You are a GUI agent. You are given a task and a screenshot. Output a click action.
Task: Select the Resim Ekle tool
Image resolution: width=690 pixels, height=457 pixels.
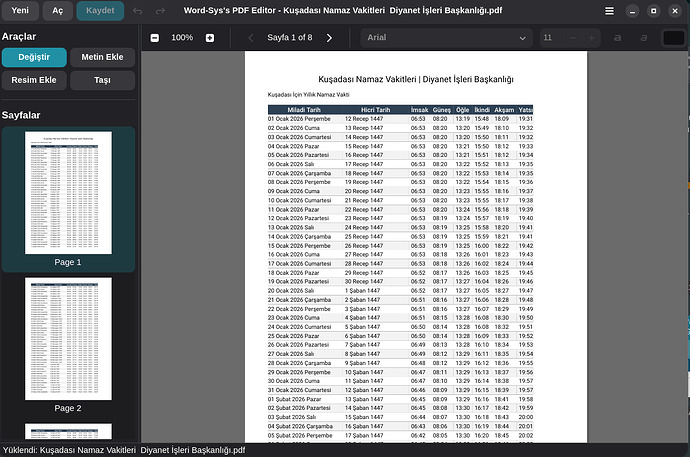click(x=34, y=80)
